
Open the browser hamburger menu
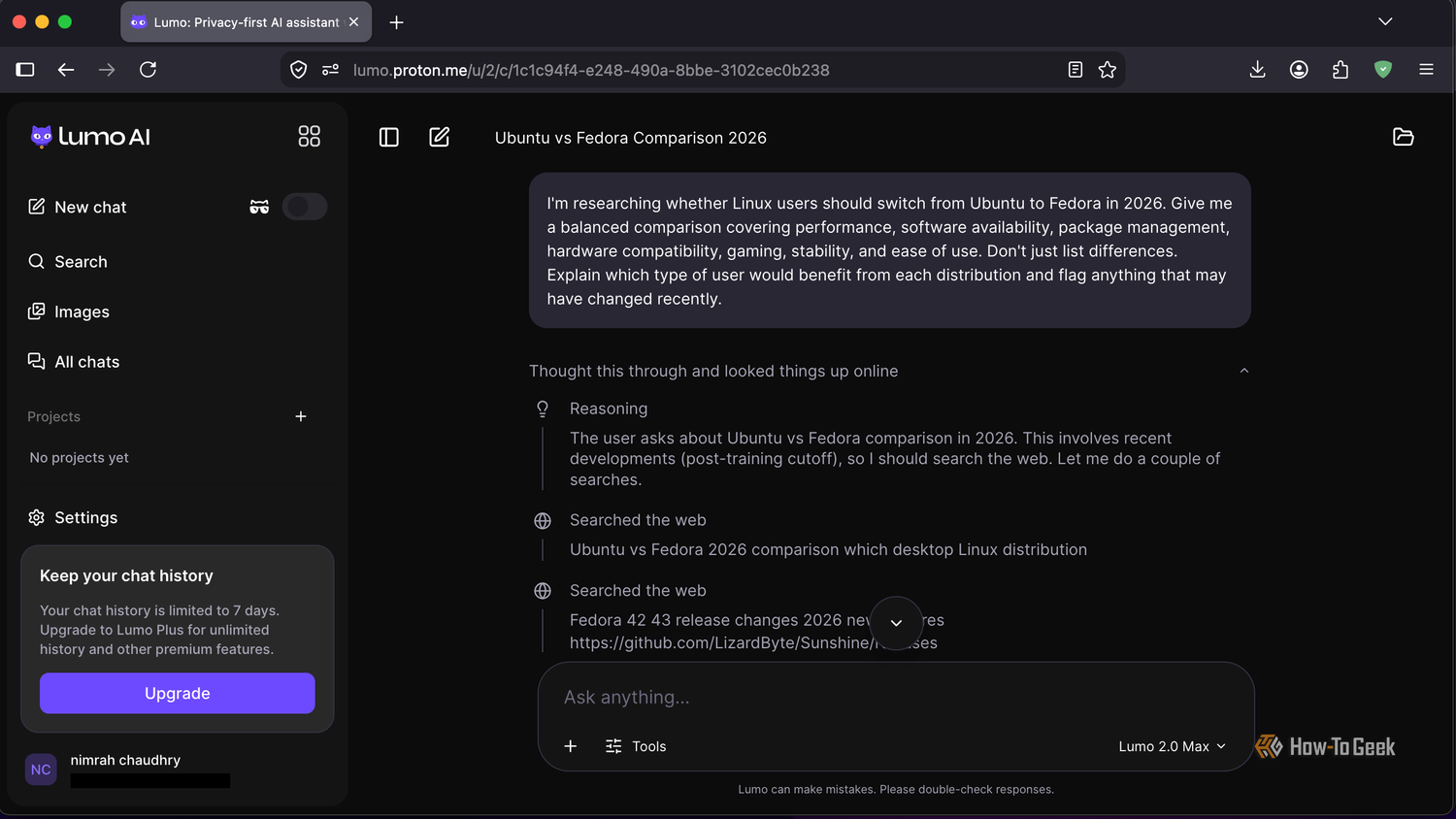pos(1426,70)
